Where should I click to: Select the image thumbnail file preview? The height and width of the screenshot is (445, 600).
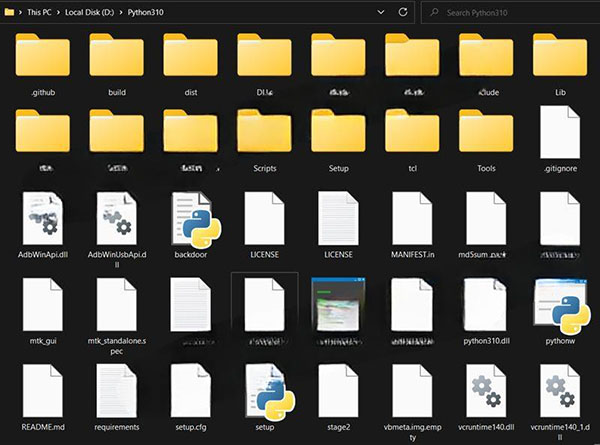(338, 303)
